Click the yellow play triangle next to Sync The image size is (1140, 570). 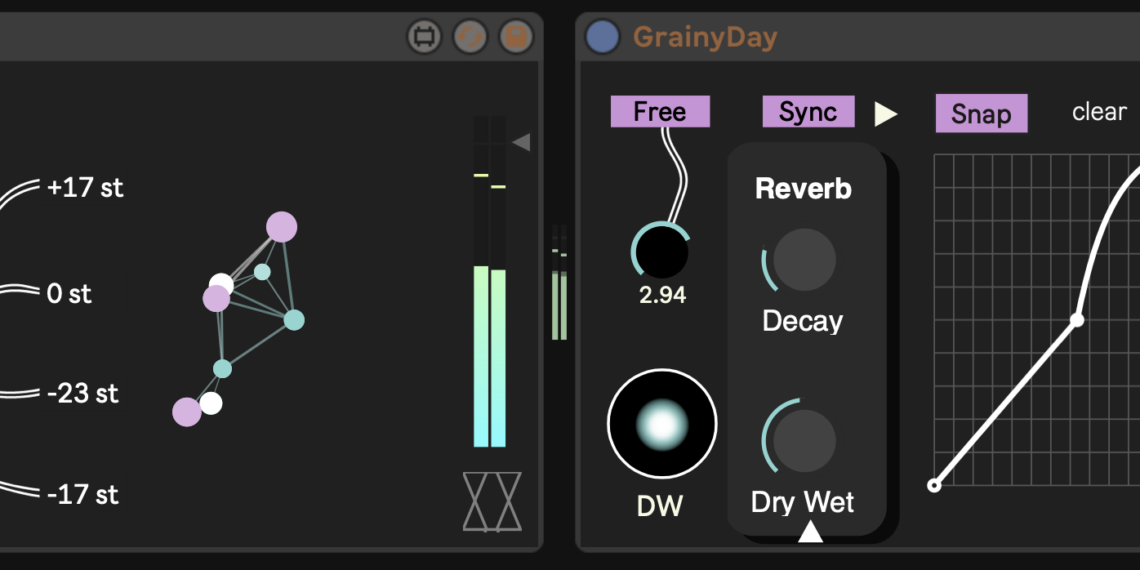(x=885, y=114)
